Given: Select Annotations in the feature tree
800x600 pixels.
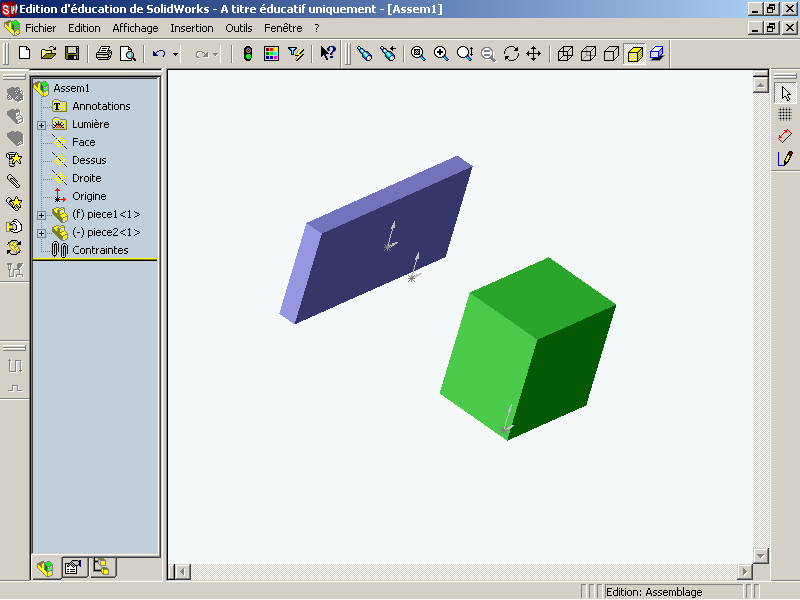Looking at the screenshot, I should point(101,106).
